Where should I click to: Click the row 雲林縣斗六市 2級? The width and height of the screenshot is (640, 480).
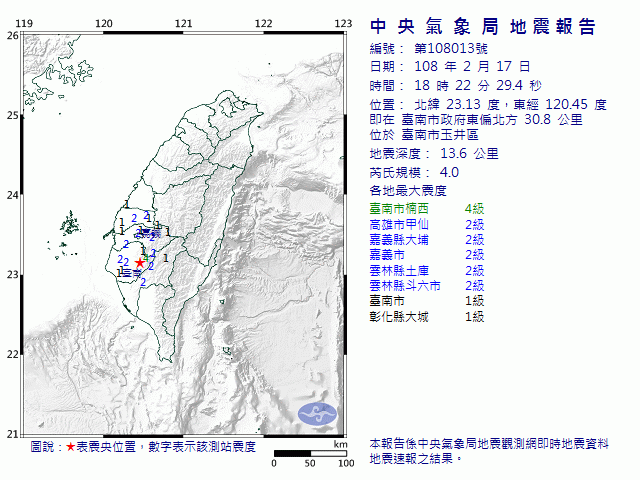(x=427, y=286)
